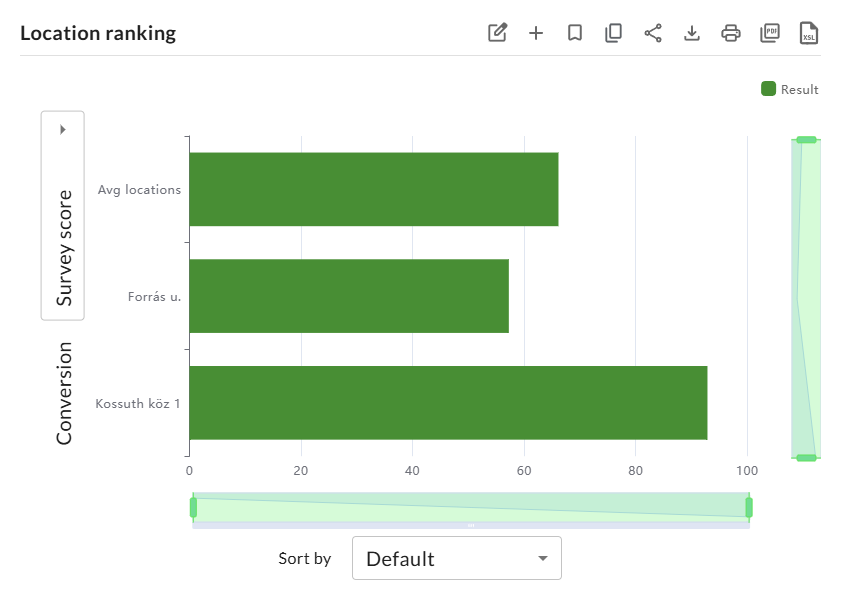Click the Forrás u. bar
Screen dimensions: 841x600
348,296
